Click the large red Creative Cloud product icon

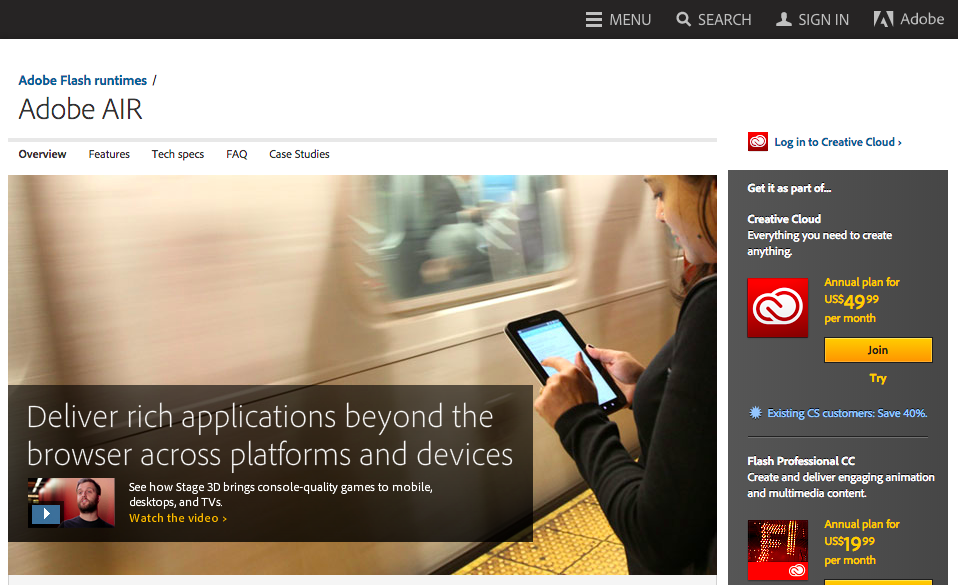click(x=777, y=307)
